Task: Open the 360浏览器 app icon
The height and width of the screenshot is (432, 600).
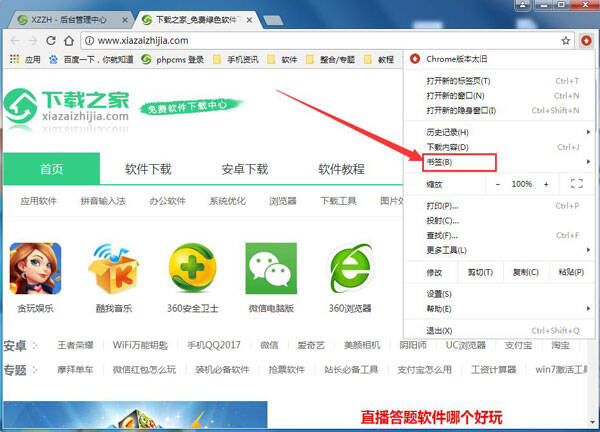Action: [x=350, y=269]
